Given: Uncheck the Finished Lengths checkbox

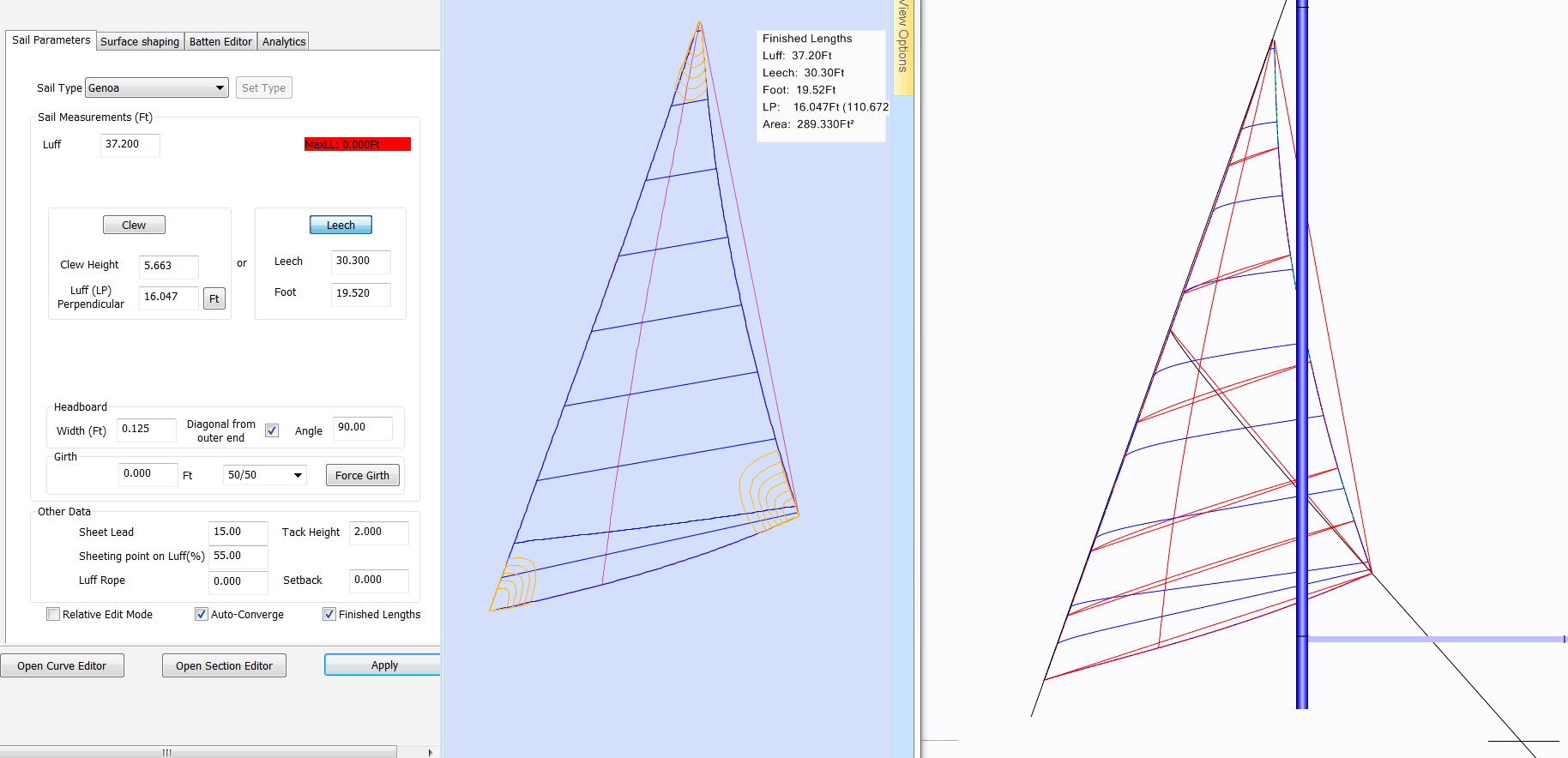Looking at the screenshot, I should click(329, 614).
